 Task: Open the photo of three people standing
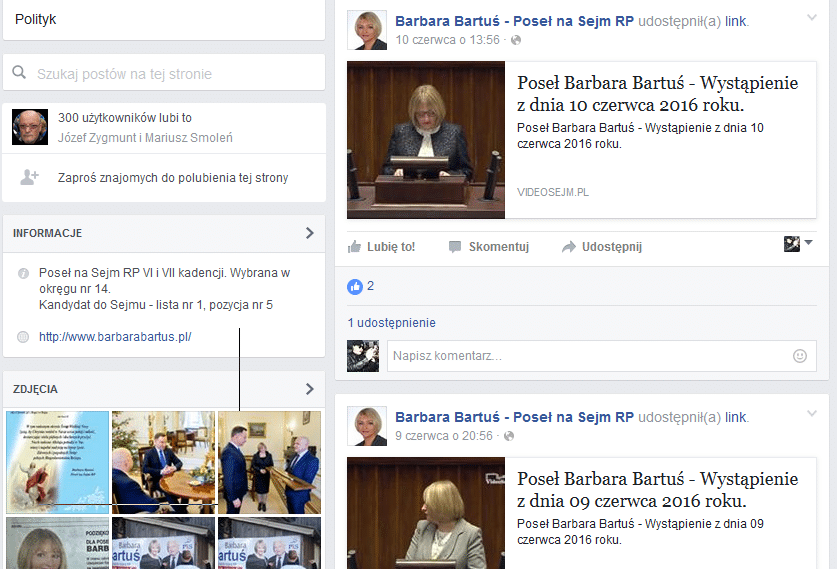pyautogui.click(x=270, y=462)
